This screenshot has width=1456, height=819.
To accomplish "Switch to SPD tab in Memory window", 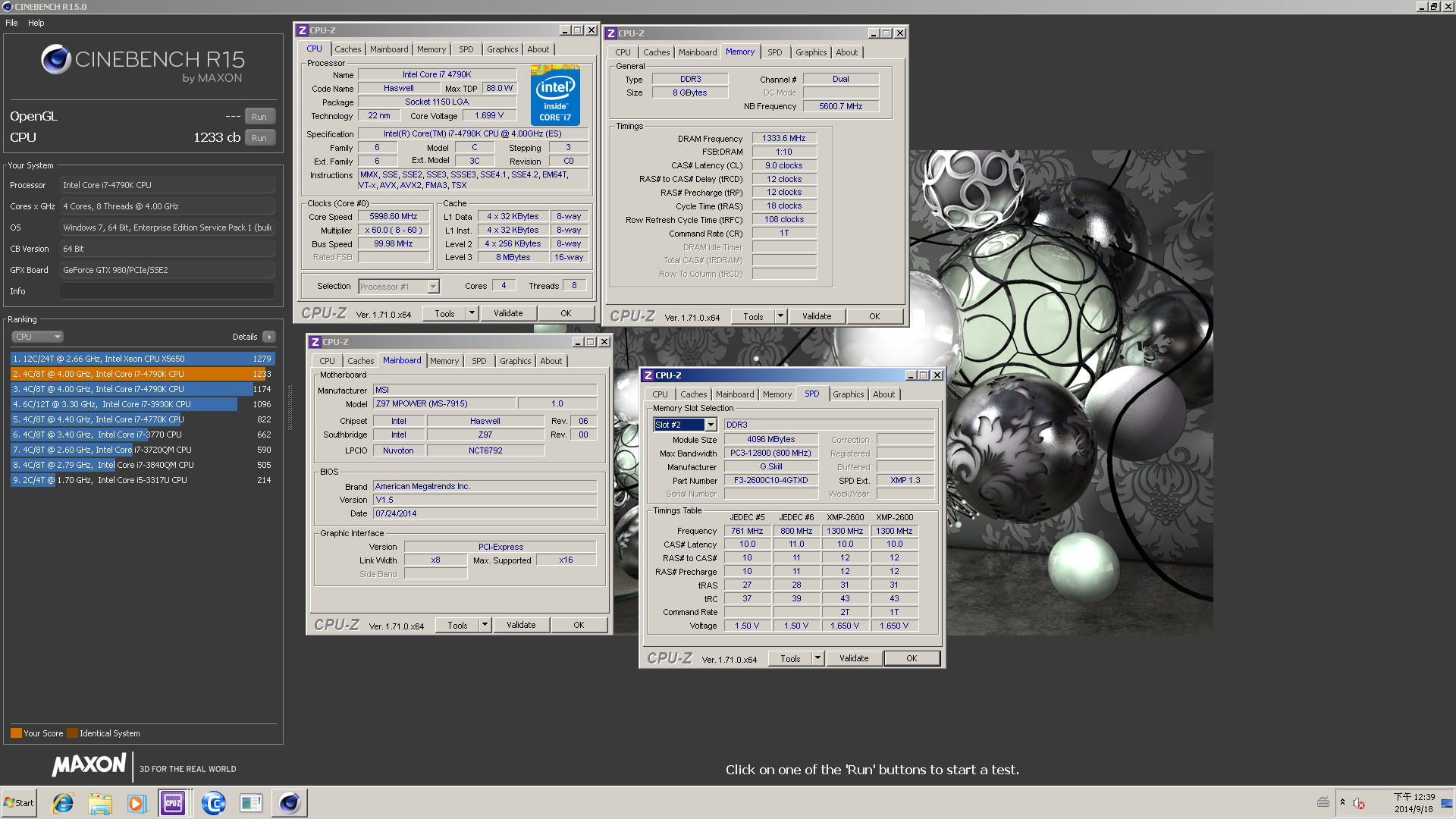I will 774,52.
